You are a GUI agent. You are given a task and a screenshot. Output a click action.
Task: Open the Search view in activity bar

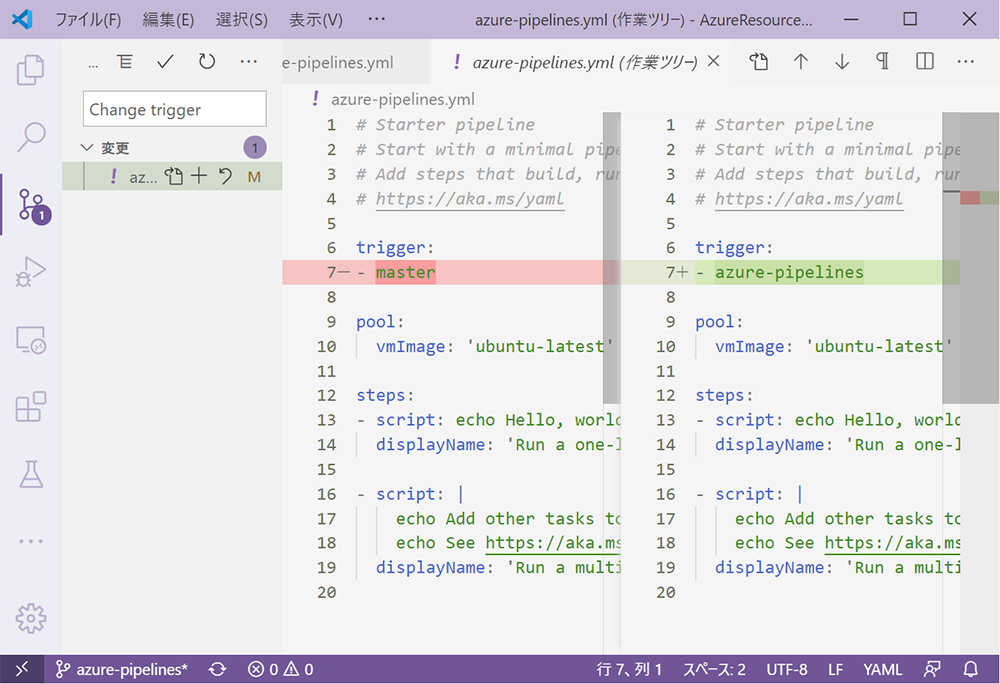pyautogui.click(x=30, y=137)
